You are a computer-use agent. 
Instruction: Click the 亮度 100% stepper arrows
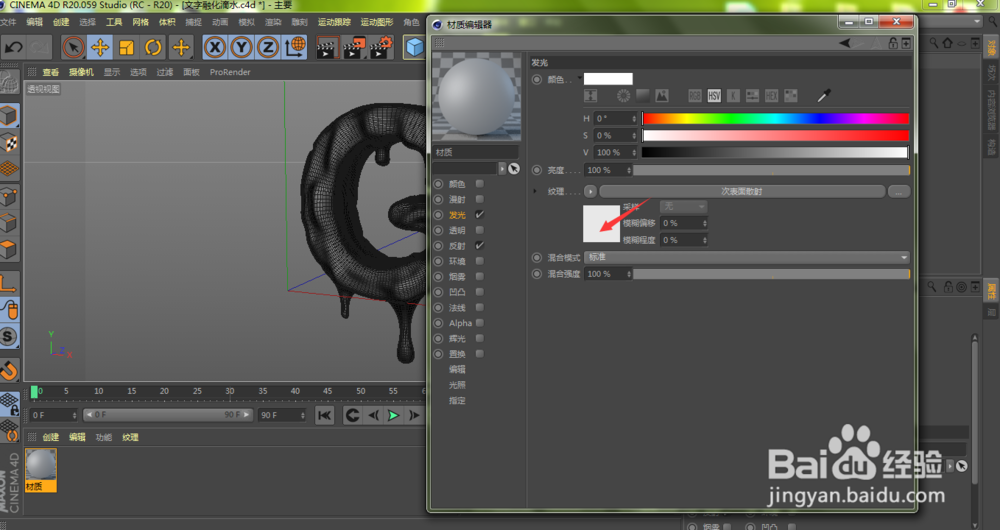[629, 170]
